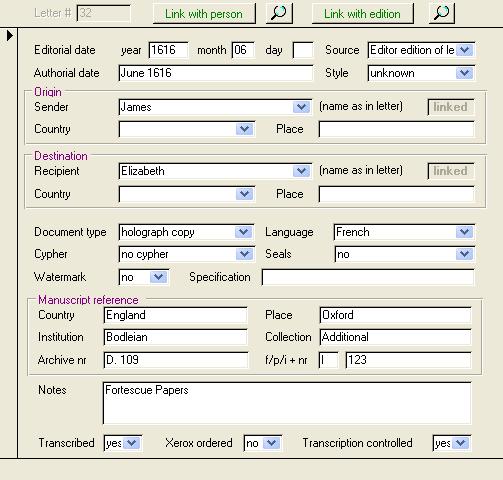Image resolution: width=503 pixels, height=480 pixels.
Task: Click the Link with person button
Action: pyautogui.click(x=204, y=14)
